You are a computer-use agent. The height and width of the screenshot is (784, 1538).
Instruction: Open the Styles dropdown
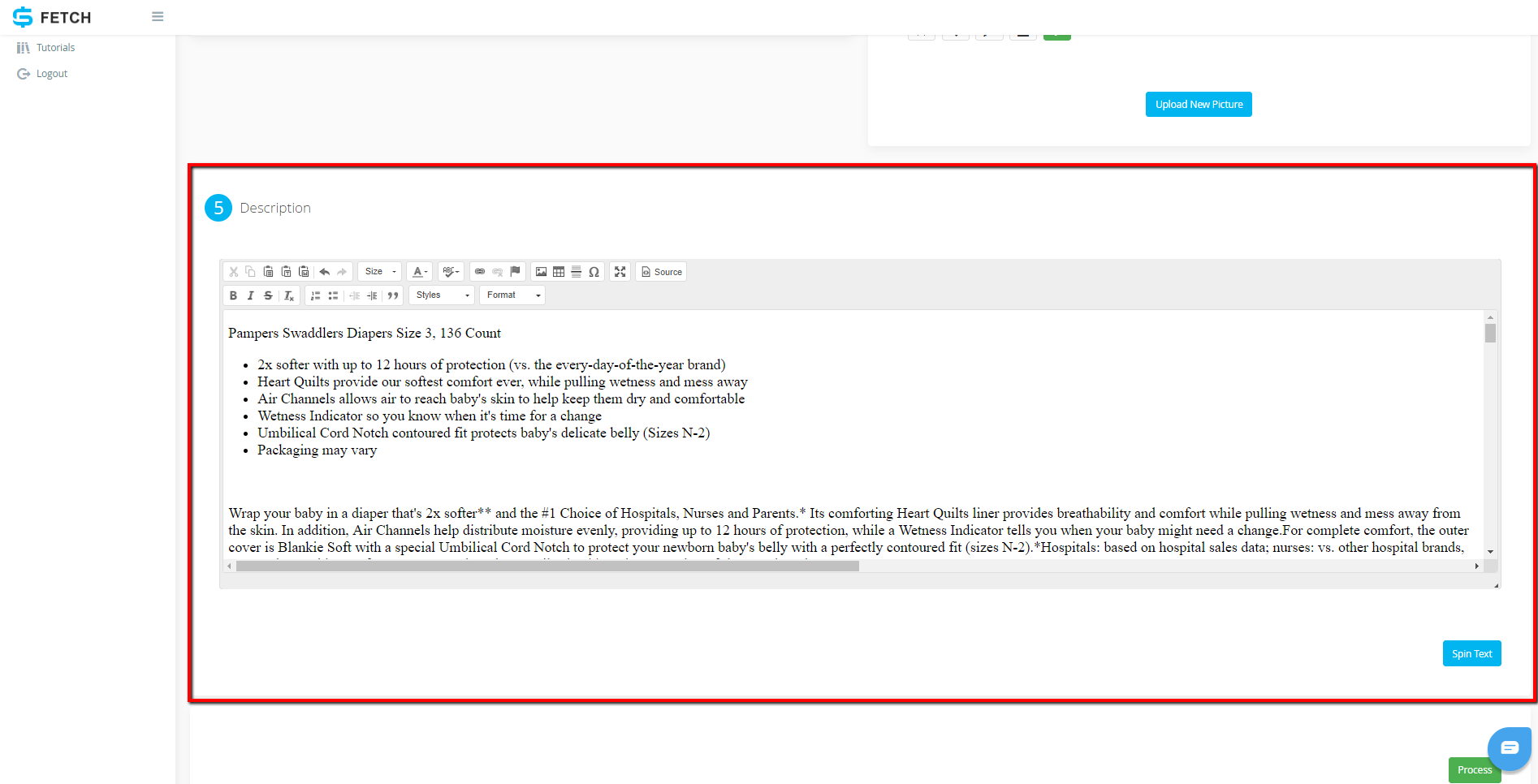(442, 295)
